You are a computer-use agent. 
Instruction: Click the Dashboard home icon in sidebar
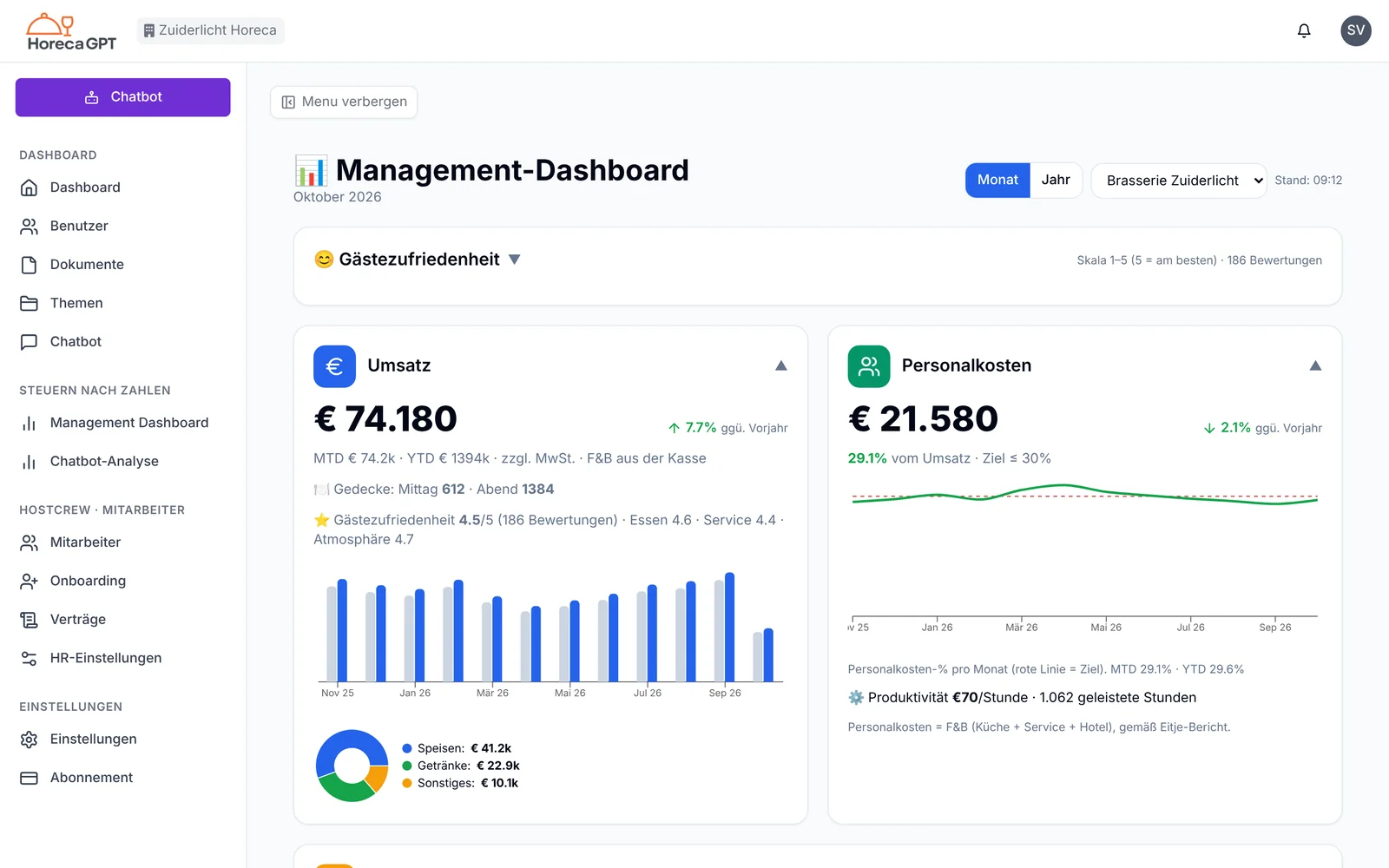(29, 187)
